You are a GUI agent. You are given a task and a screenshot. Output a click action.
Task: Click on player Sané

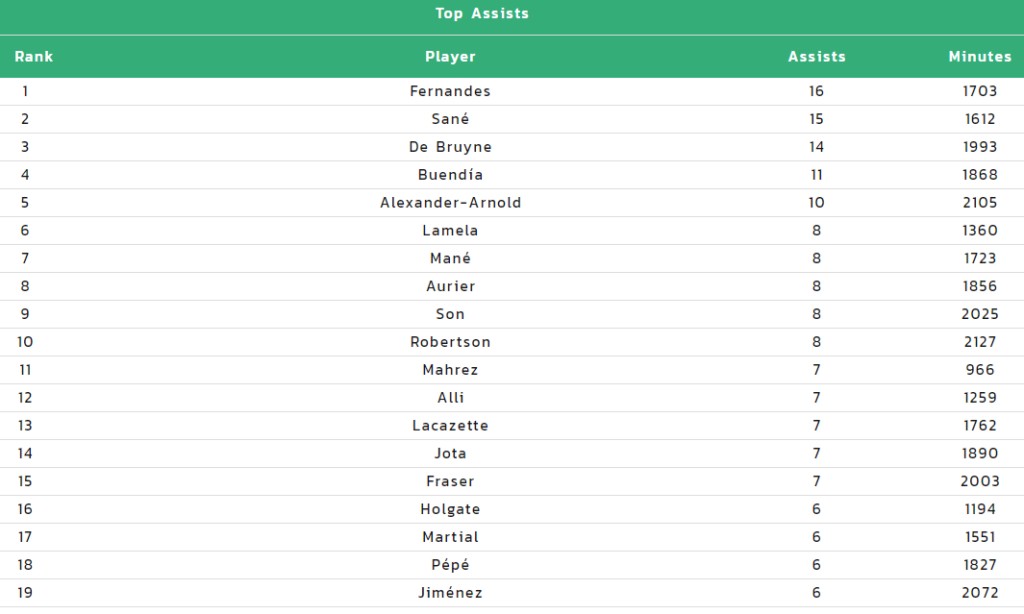click(x=450, y=119)
